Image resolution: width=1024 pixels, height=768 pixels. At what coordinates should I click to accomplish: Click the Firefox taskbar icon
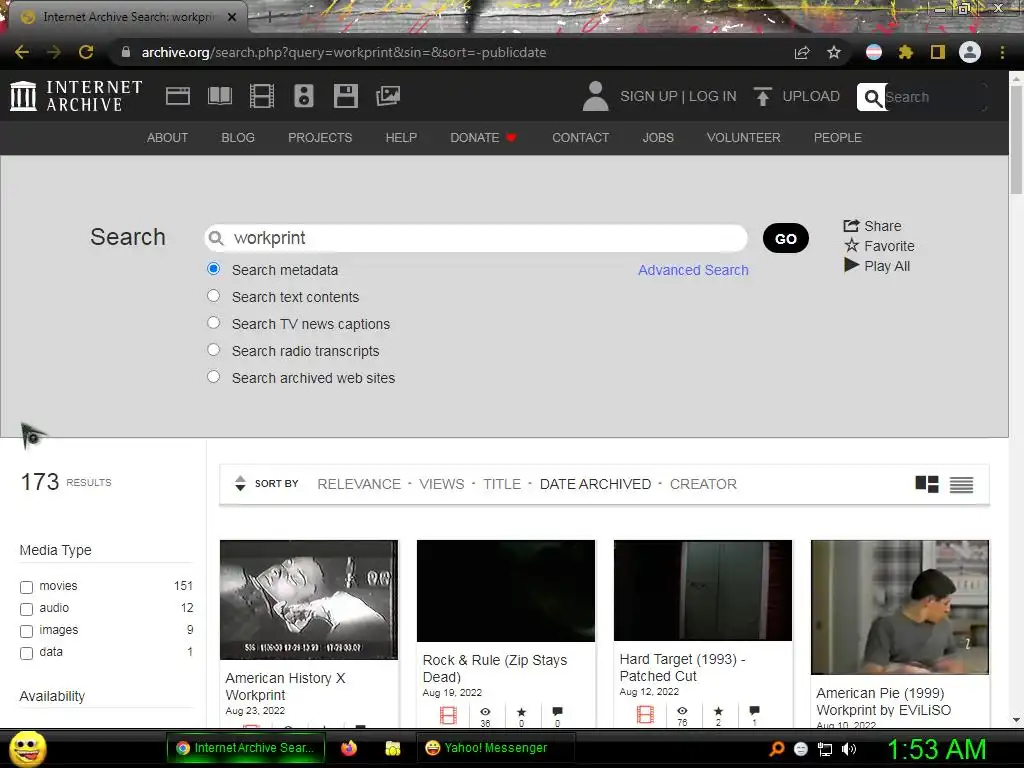click(x=349, y=748)
